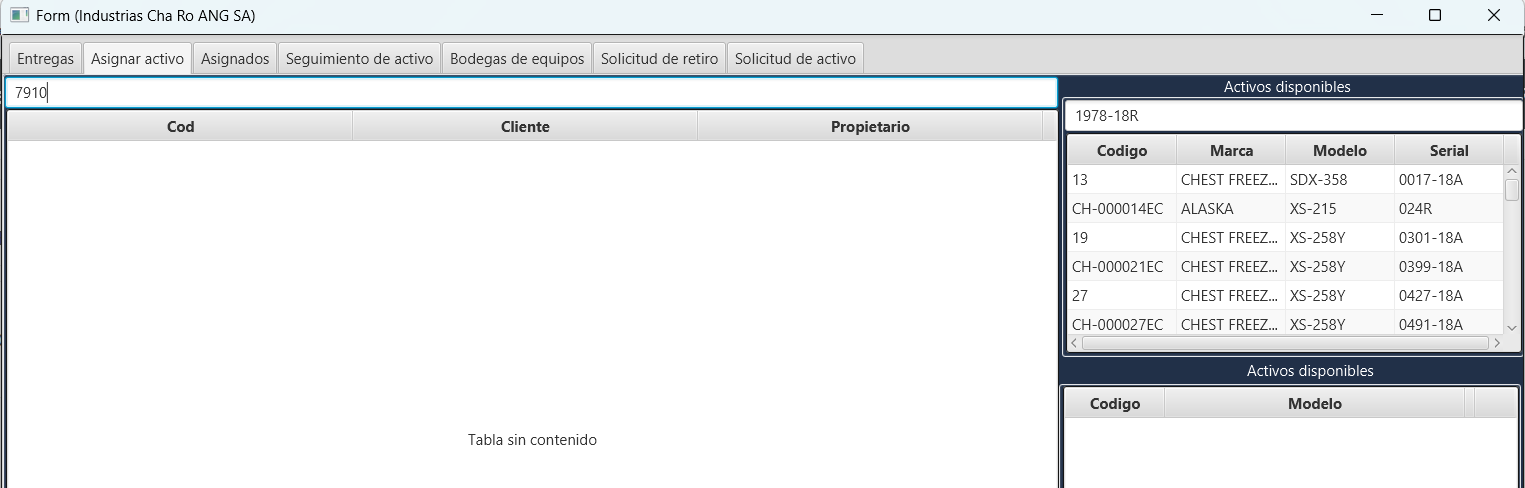Select the Solicitud de retiro tab
Image resolution: width=1525 pixels, height=488 pixels.
pos(659,59)
